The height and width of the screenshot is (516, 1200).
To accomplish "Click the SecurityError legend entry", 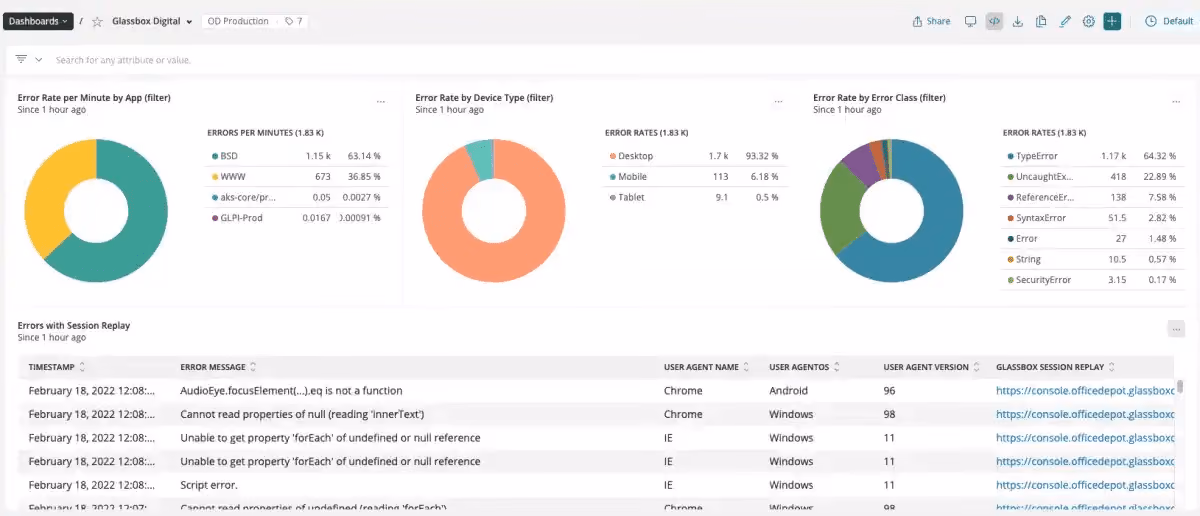I will [1094, 280].
